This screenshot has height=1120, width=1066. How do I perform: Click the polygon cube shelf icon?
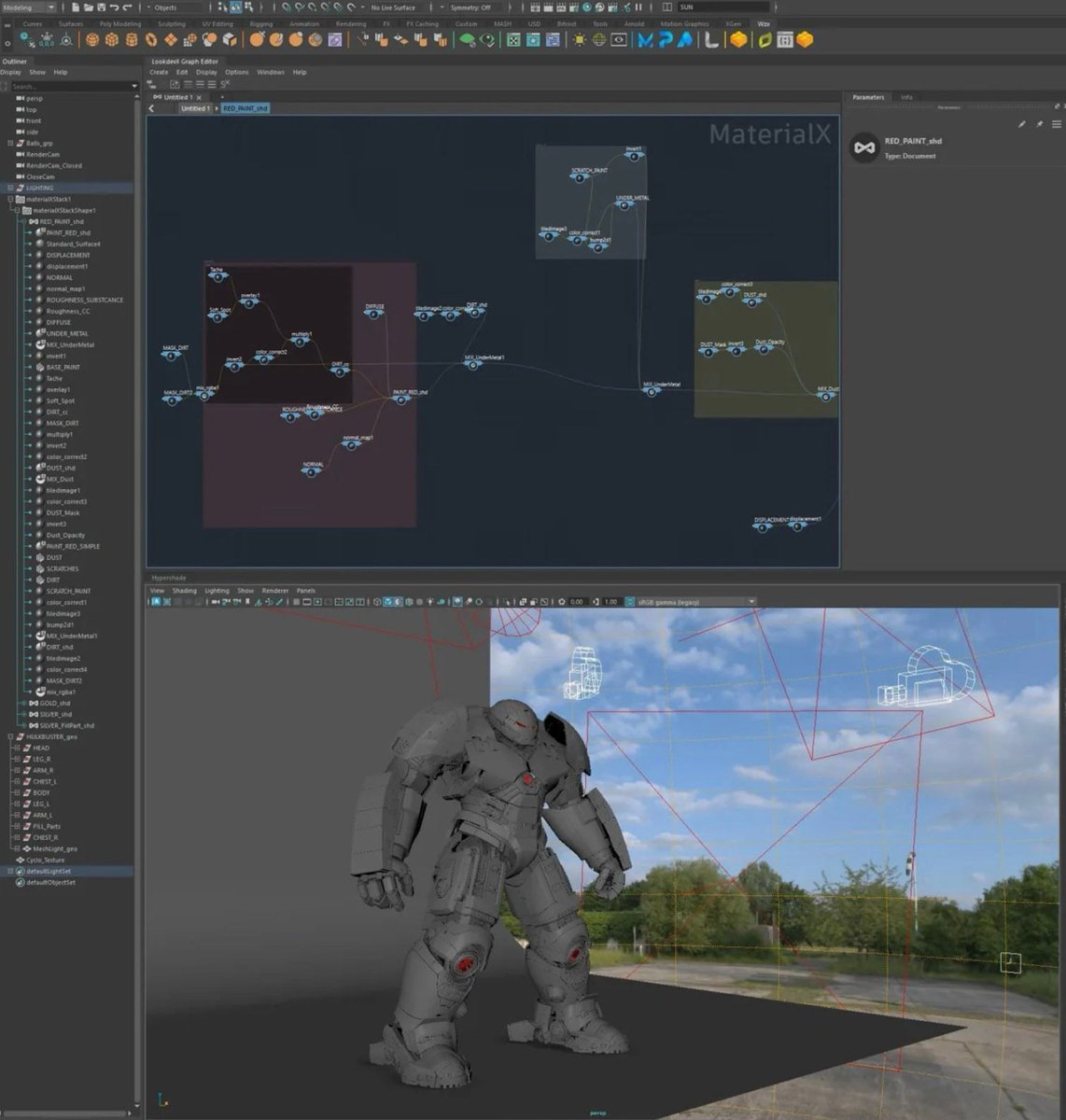coord(111,40)
